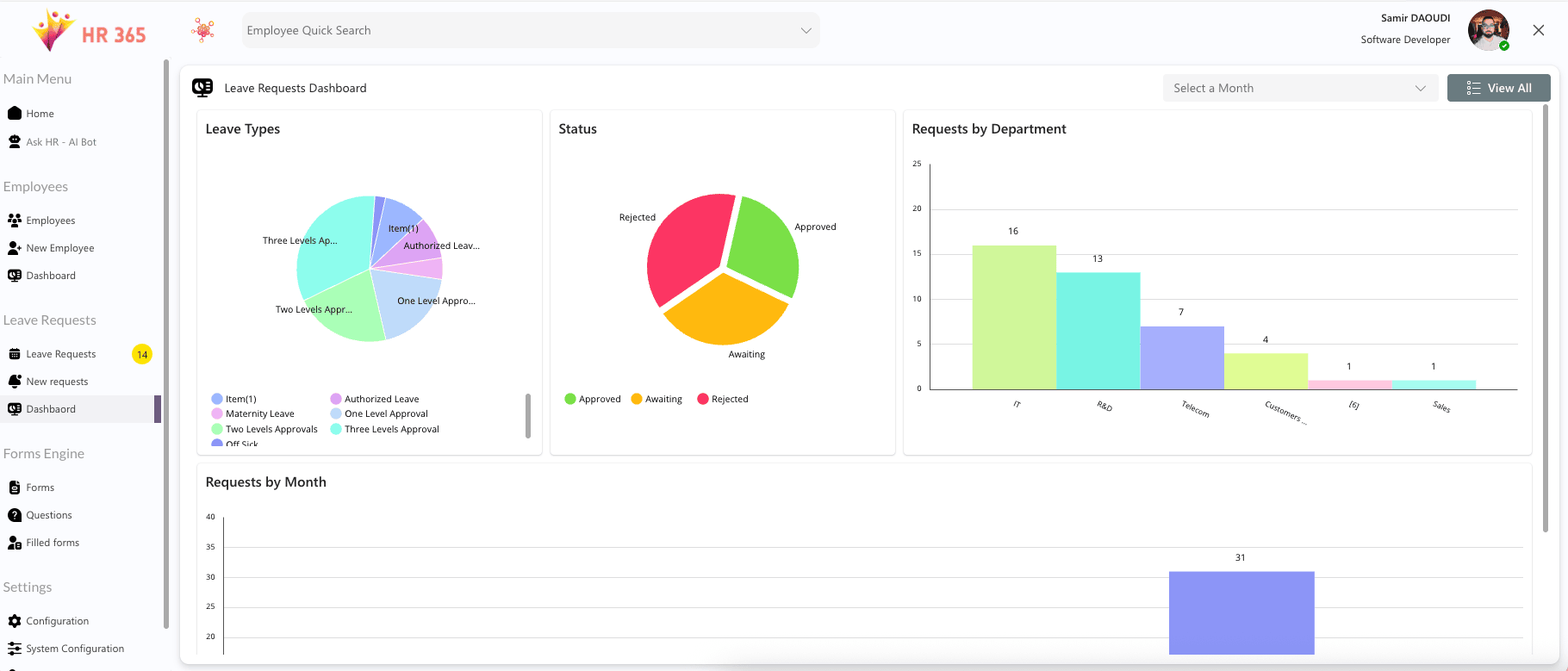1568x671 pixels.
Task: Click the list icon on the View All button
Action: point(1473,88)
